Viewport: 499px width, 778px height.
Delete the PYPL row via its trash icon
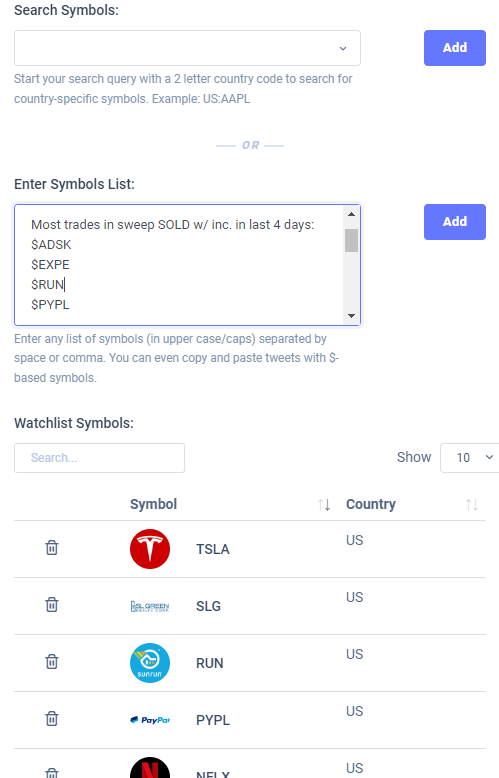click(x=52, y=719)
